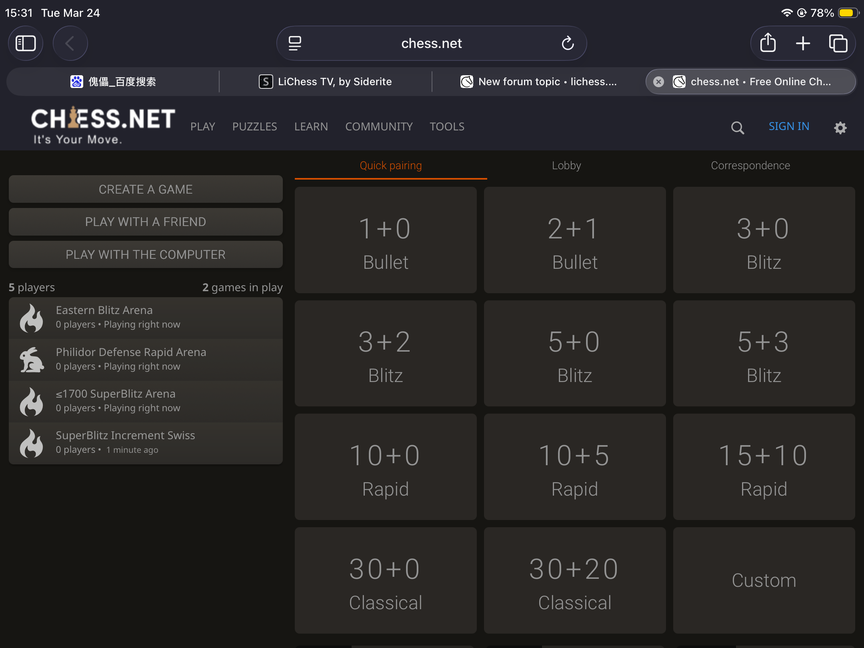Expand the TOOLS menu
This screenshot has height=648, width=864.
click(x=447, y=127)
